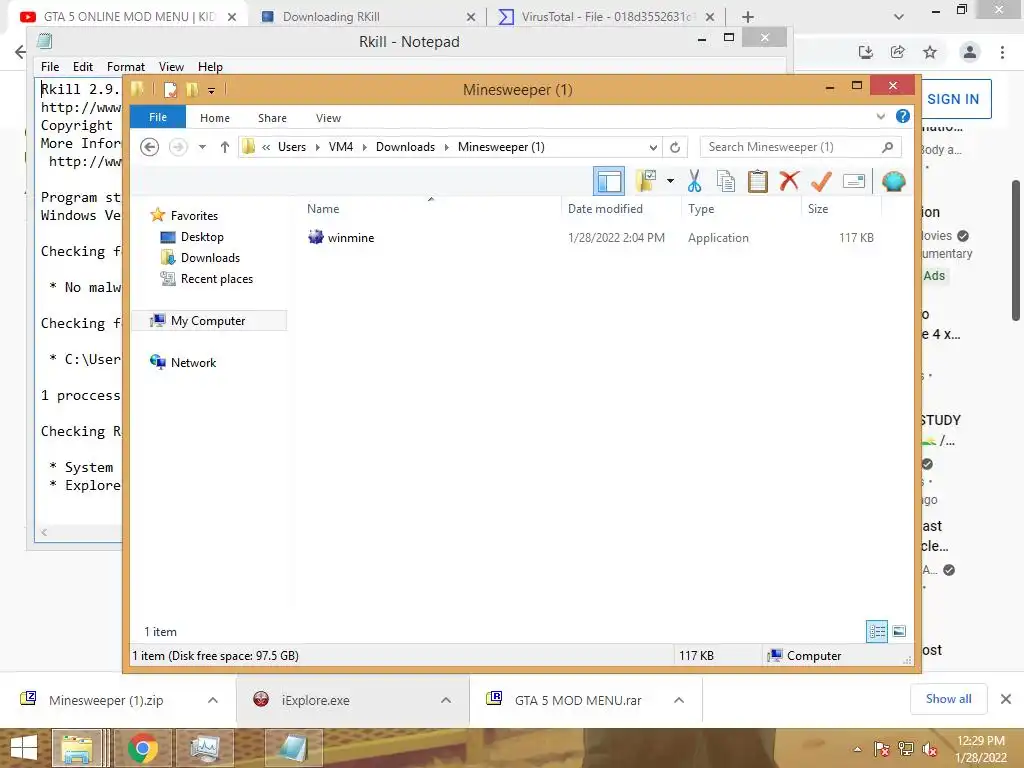Sort by the Type column header
This screenshot has height=768, width=1024.
tap(701, 208)
